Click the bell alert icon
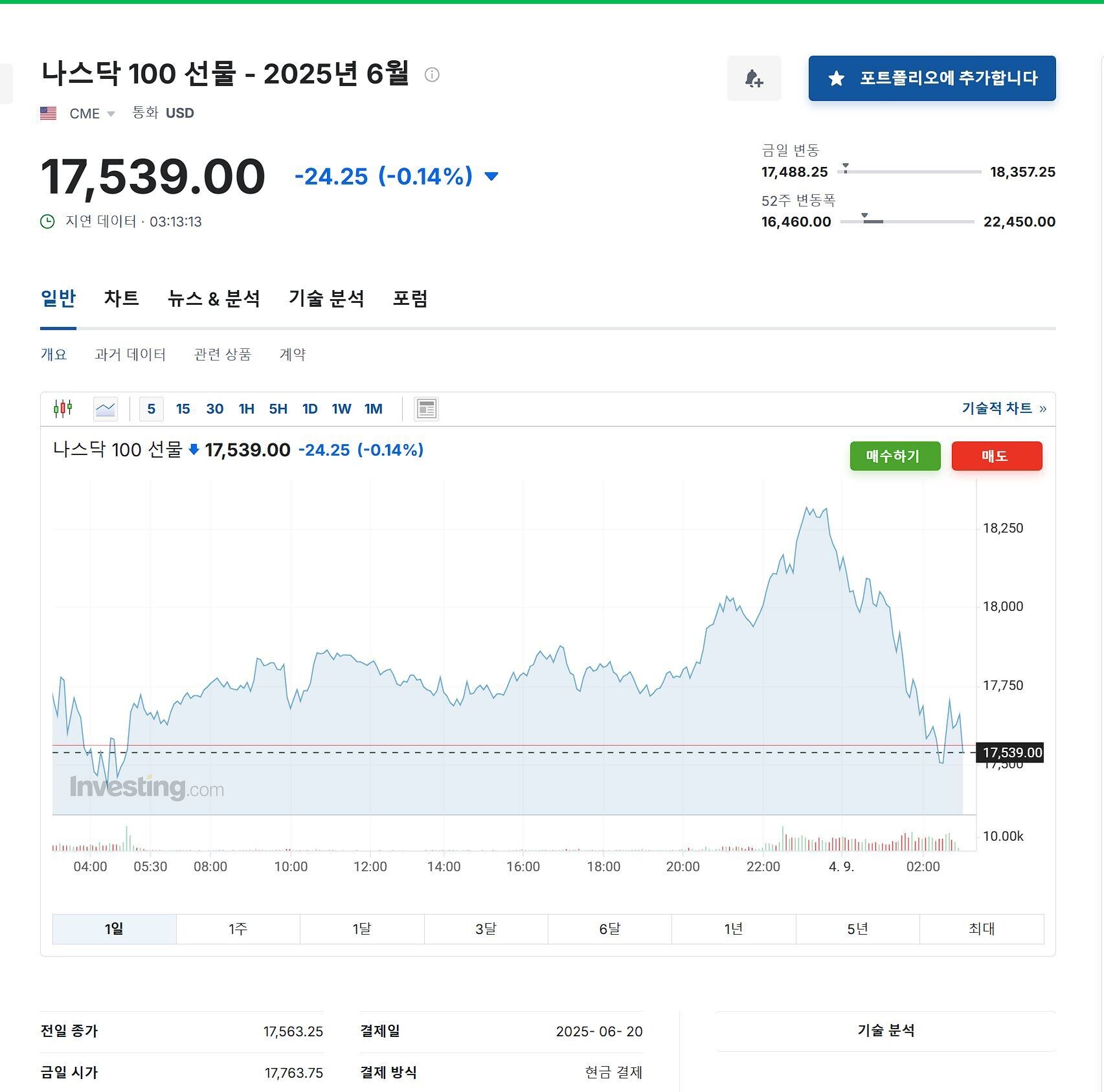1104x1092 pixels. pyautogui.click(x=754, y=78)
